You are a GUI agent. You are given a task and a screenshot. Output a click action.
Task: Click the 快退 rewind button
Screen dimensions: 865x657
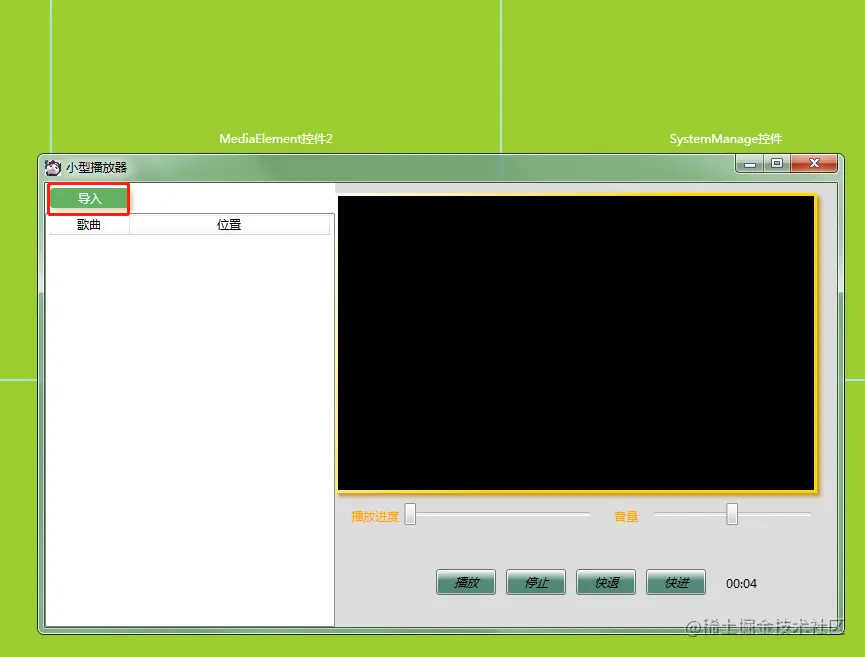coord(606,582)
